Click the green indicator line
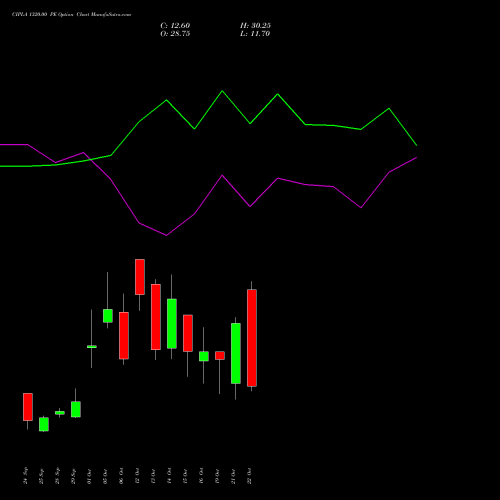500x500 pixels. point(222,91)
